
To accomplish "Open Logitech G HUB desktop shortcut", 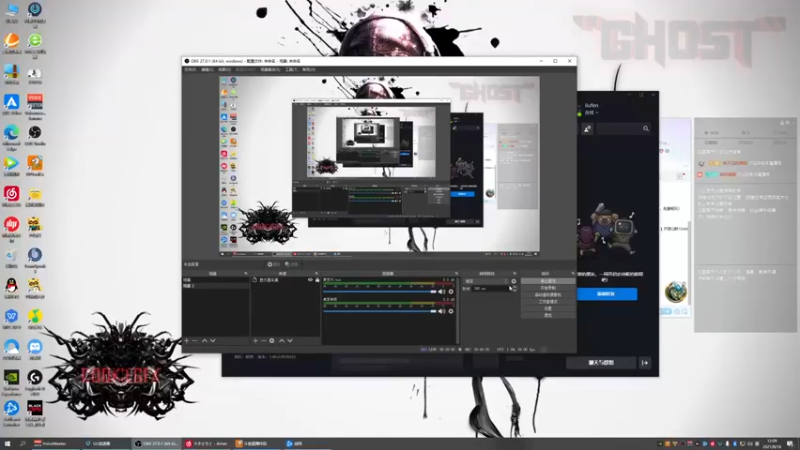I will (35, 383).
